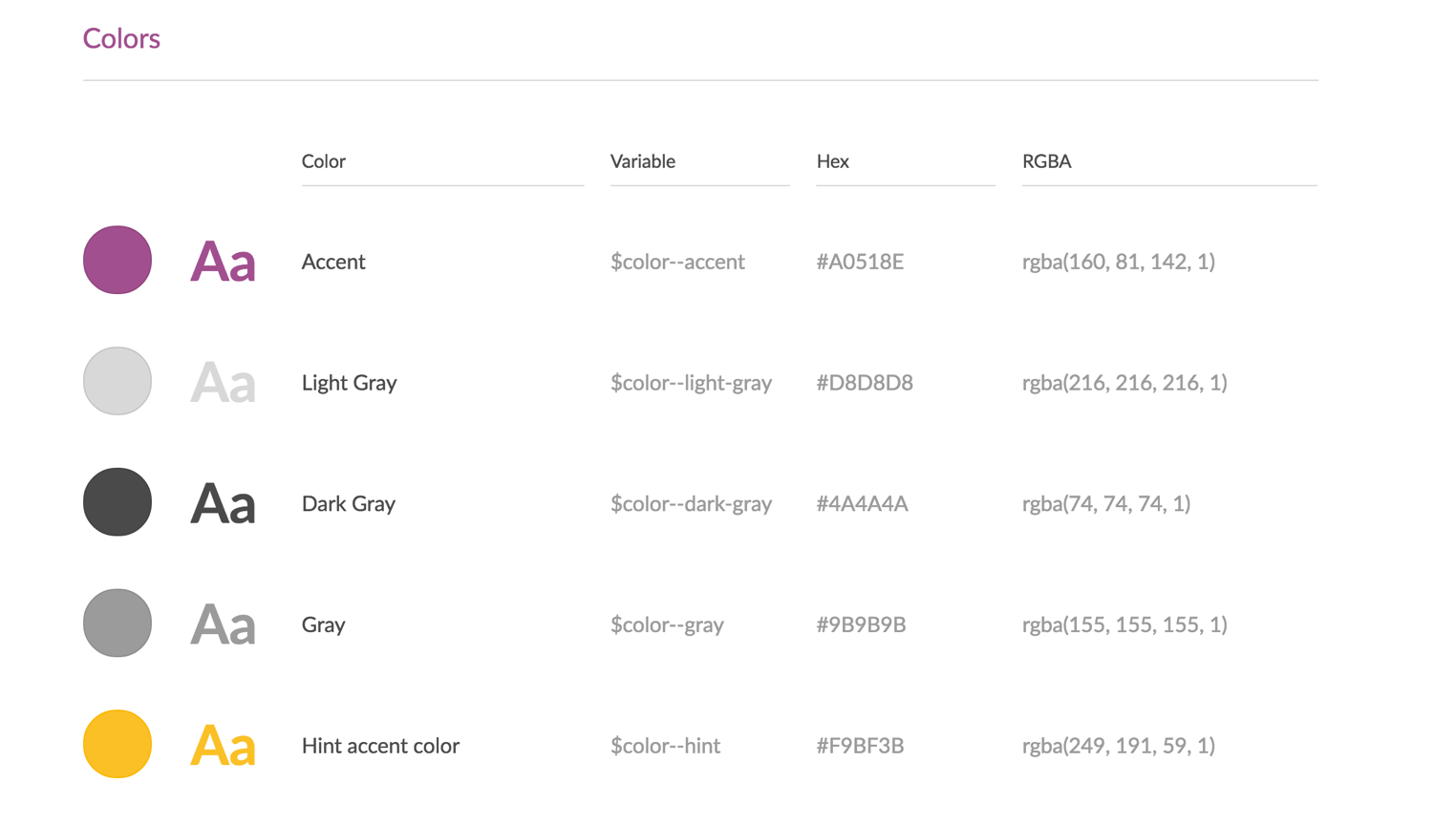Click the Colors section heading
1456x825 pixels.
[121, 38]
